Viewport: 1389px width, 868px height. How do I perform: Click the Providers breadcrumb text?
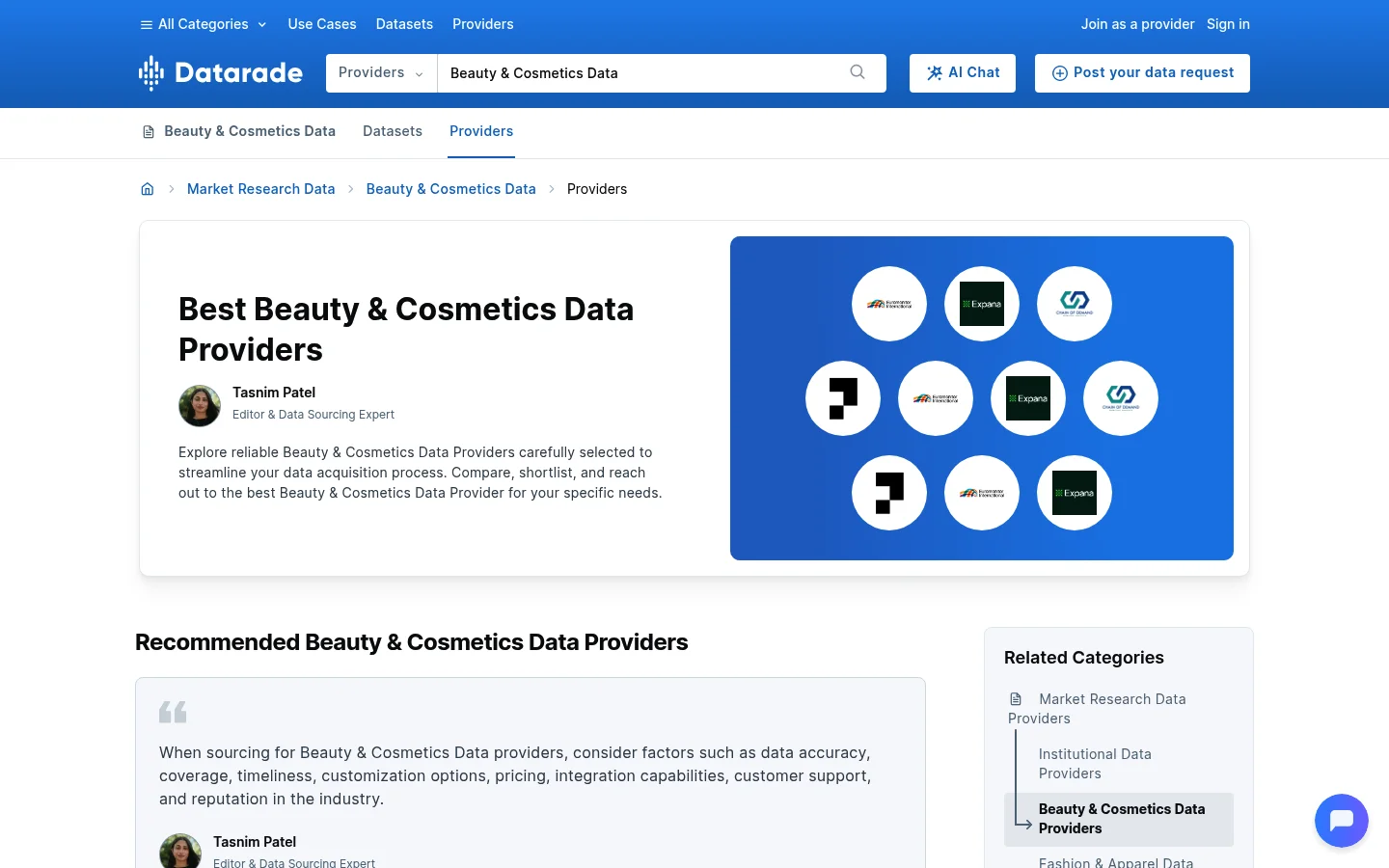pyautogui.click(x=597, y=189)
